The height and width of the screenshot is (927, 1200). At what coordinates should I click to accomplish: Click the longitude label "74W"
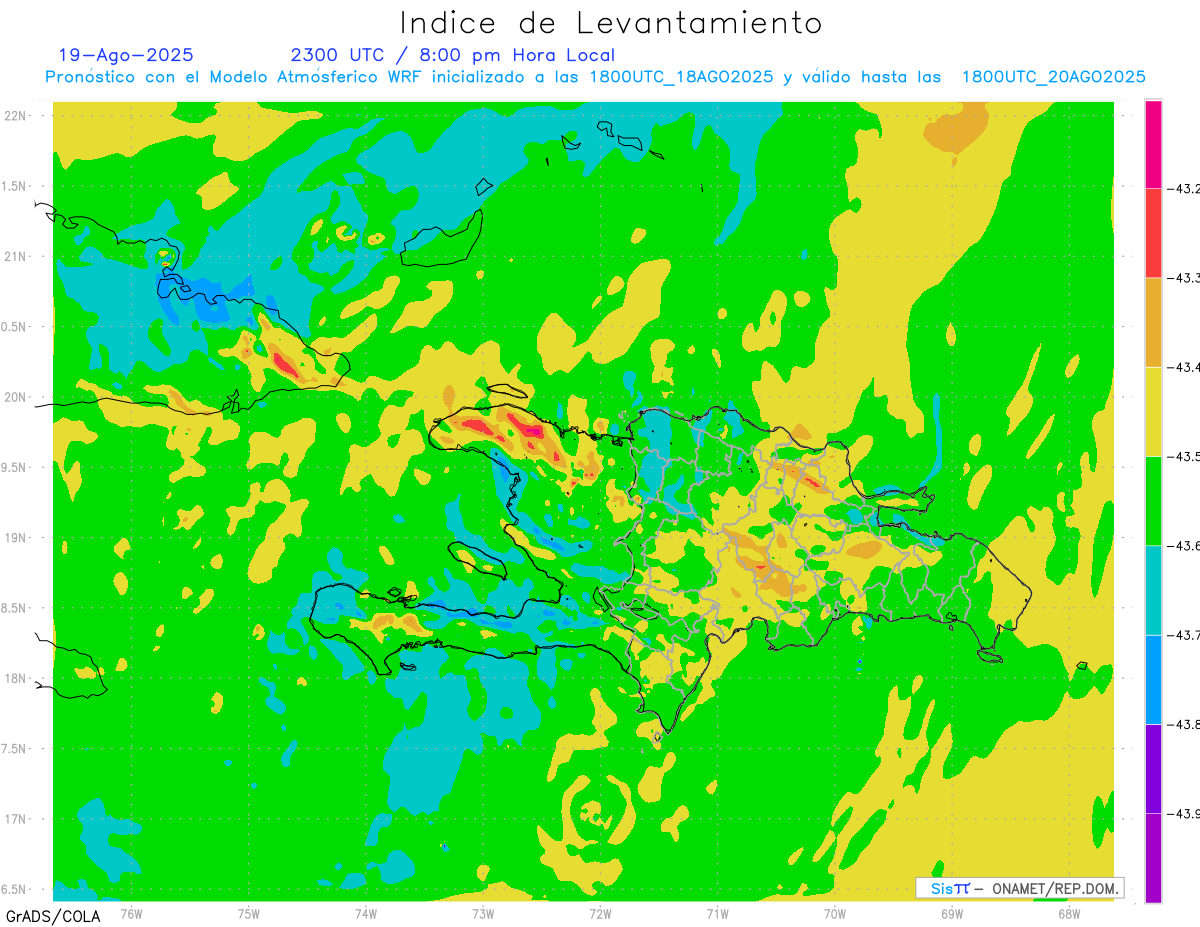click(366, 913)
